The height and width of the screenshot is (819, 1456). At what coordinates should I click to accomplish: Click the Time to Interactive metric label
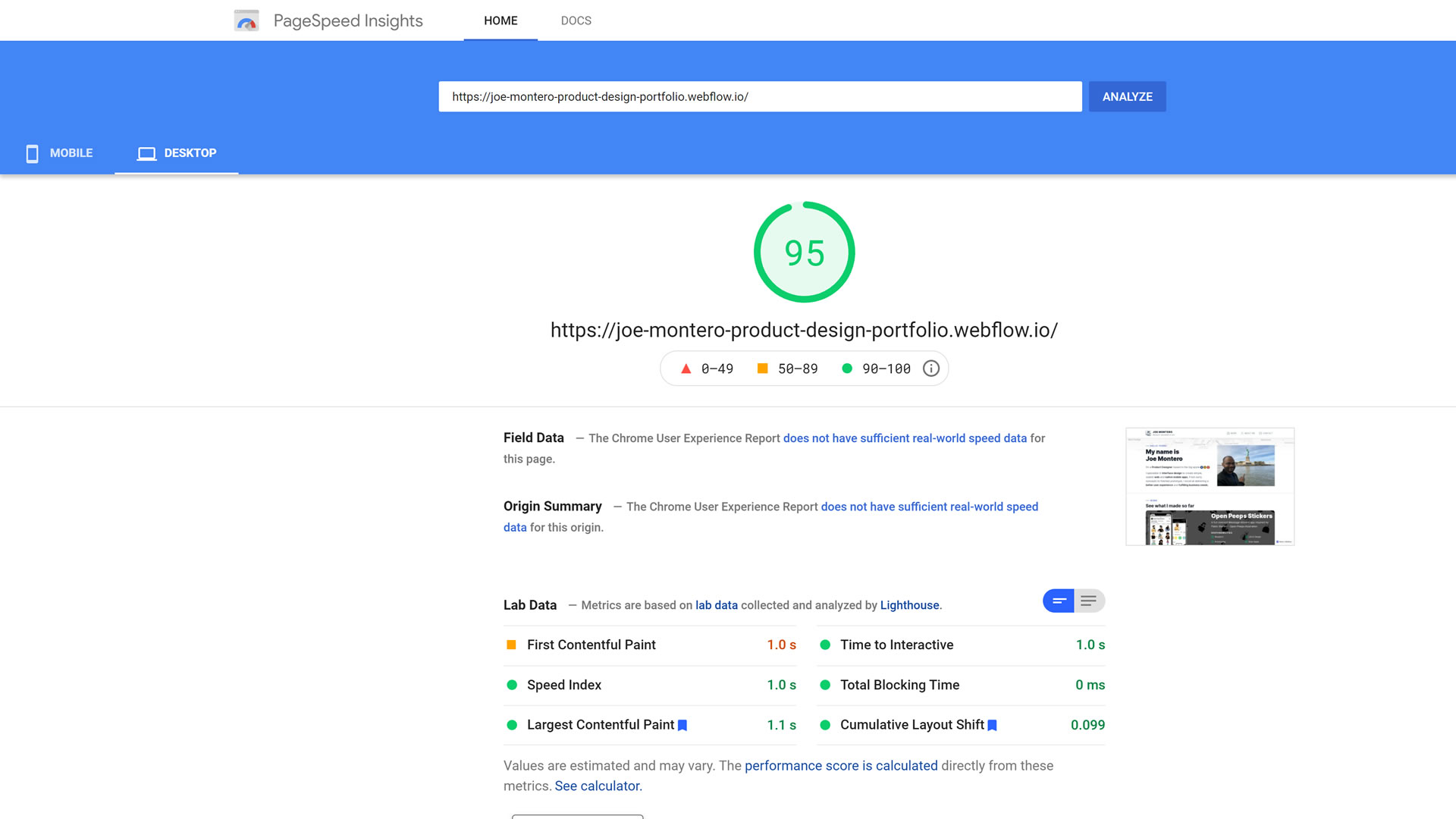(897, 645)
